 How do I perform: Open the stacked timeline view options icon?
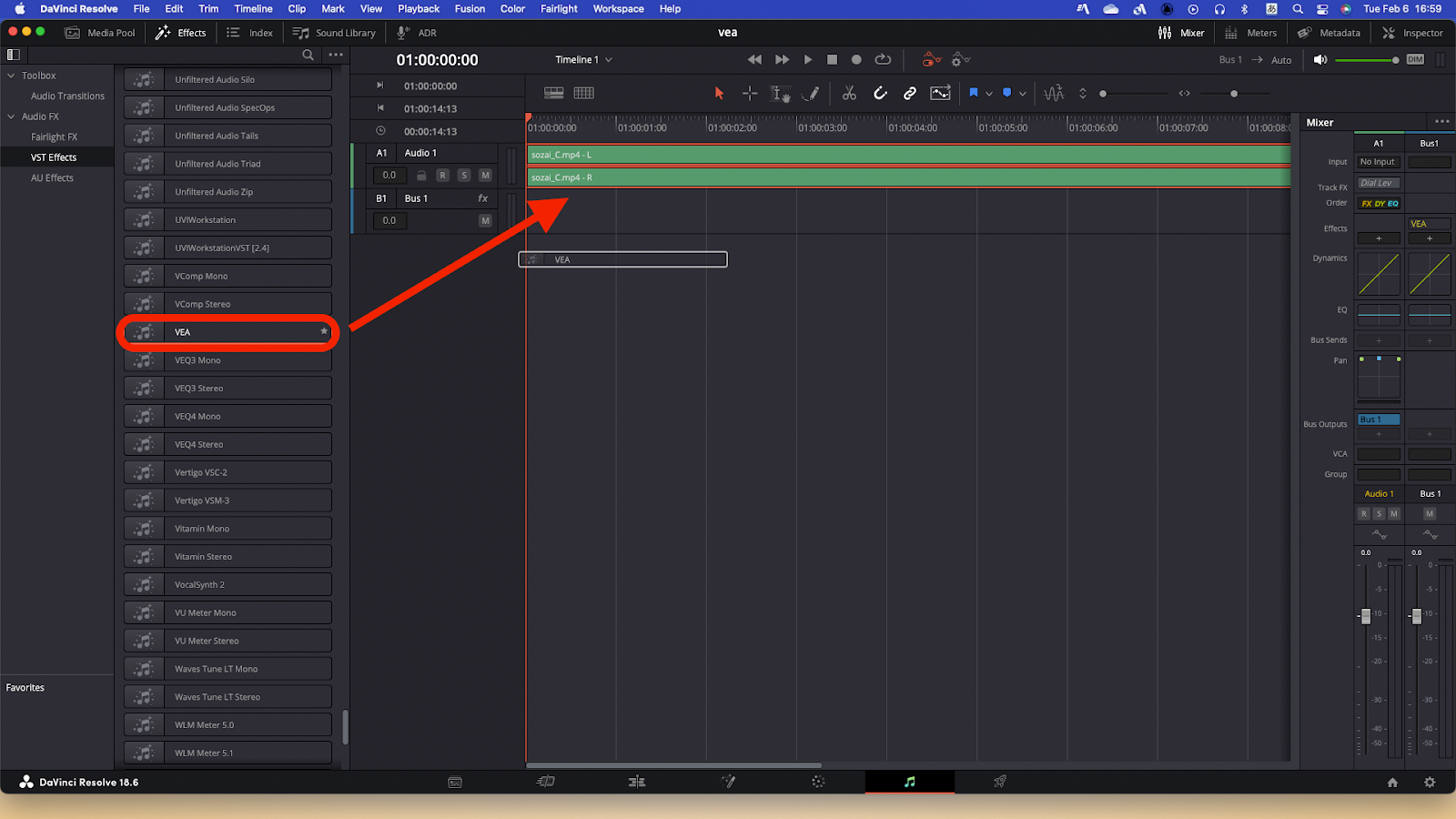[553, 93]
